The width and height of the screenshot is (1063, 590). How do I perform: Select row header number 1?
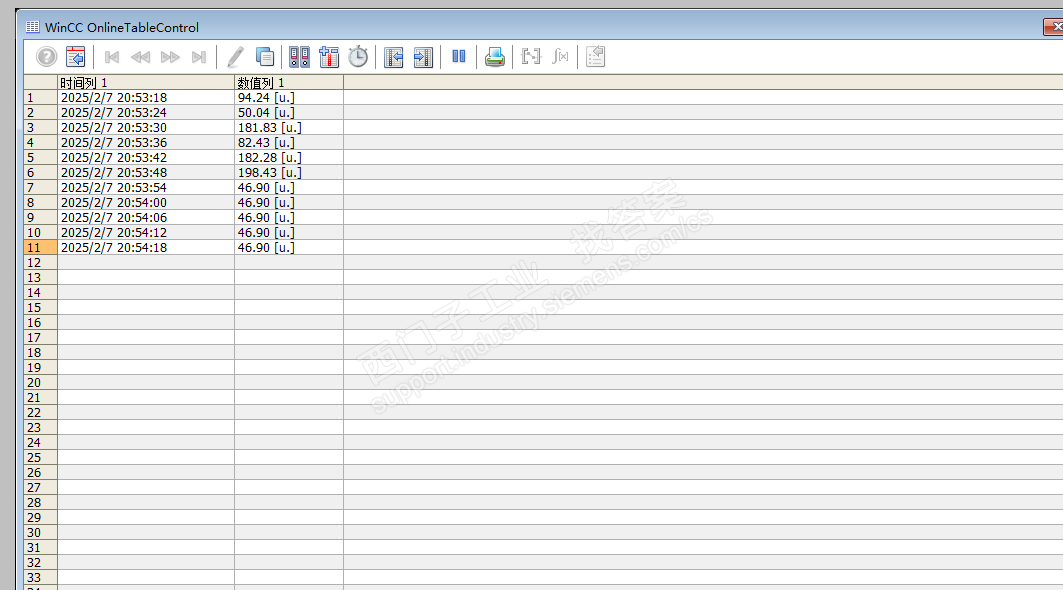(x=41, y=98)
